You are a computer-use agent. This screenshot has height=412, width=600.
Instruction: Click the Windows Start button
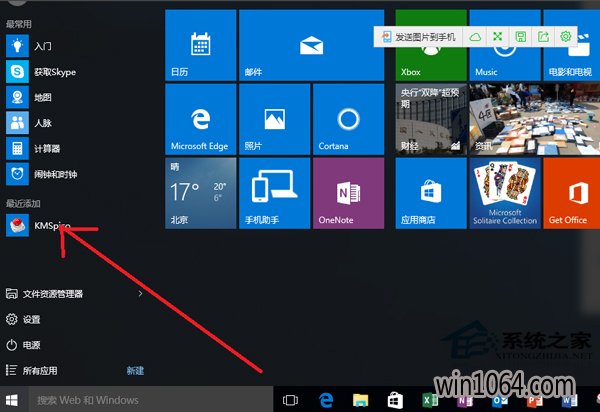click(12, 400)
